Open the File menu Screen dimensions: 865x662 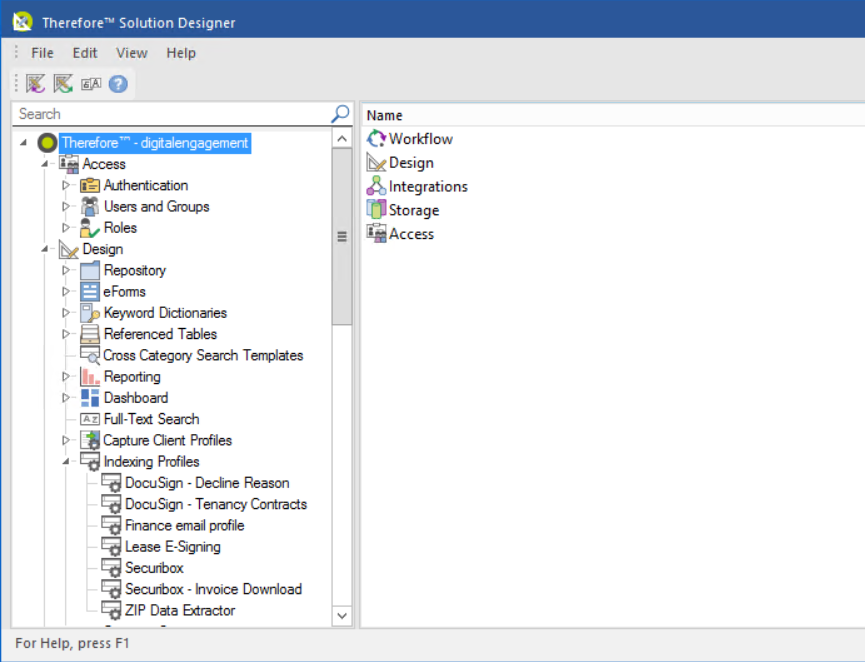pos(42,53)
